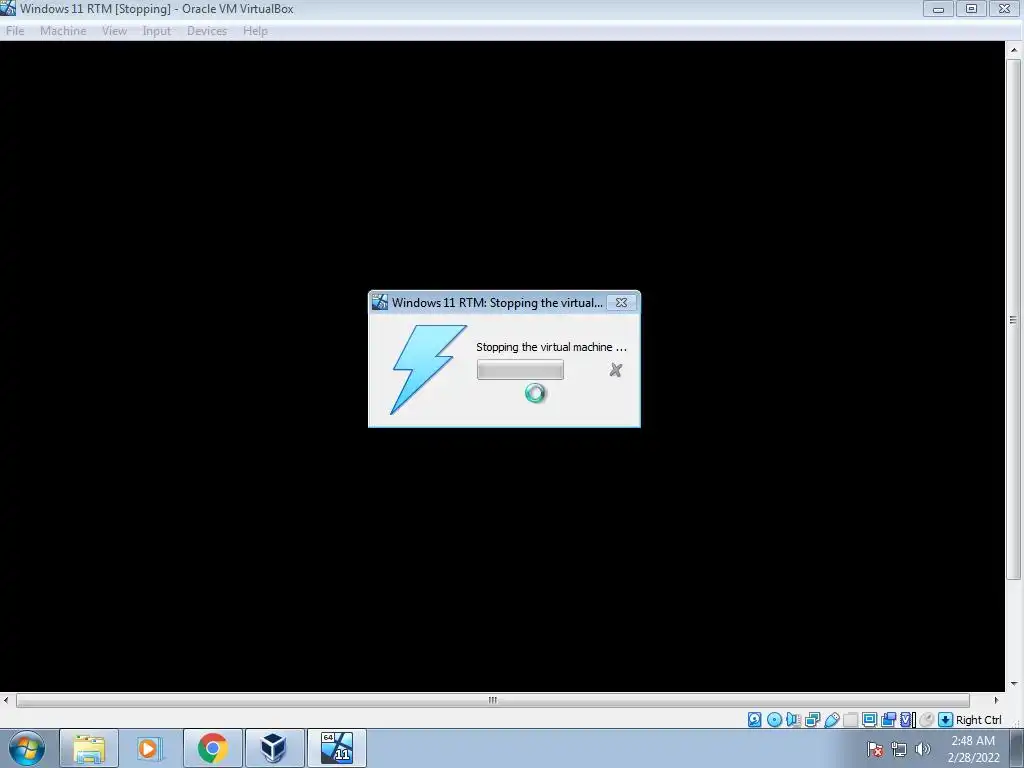1024x768 pixels.
Task: Click the Right Ctrl host key label
Action: pyautogui.click(x=978, y=720)
